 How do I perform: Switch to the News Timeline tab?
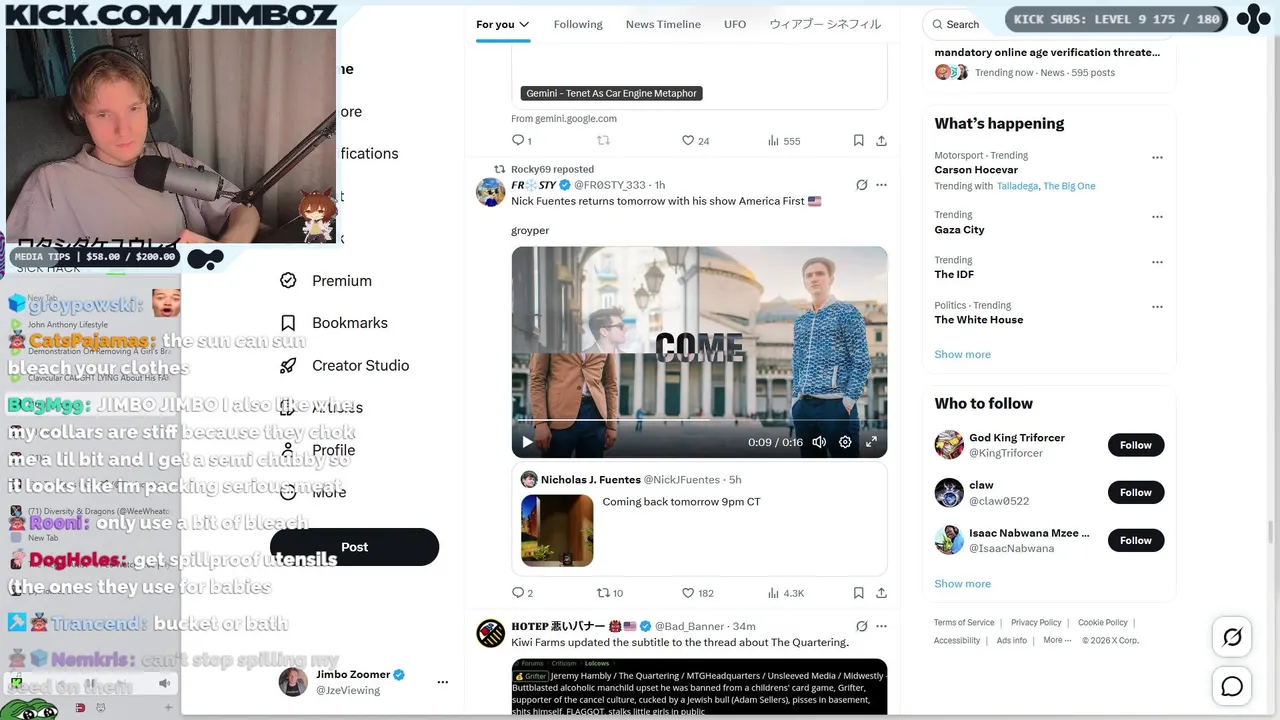[663, 24]
